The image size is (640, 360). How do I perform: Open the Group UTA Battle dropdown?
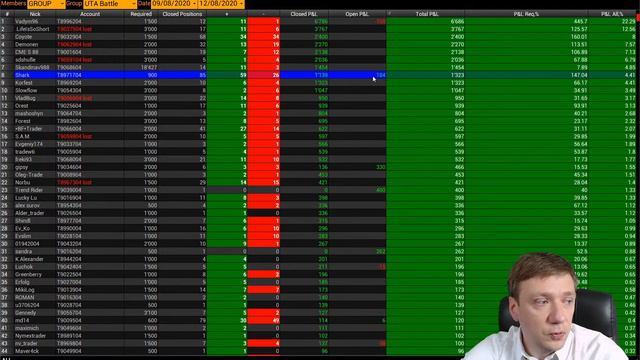pos(110,4)
